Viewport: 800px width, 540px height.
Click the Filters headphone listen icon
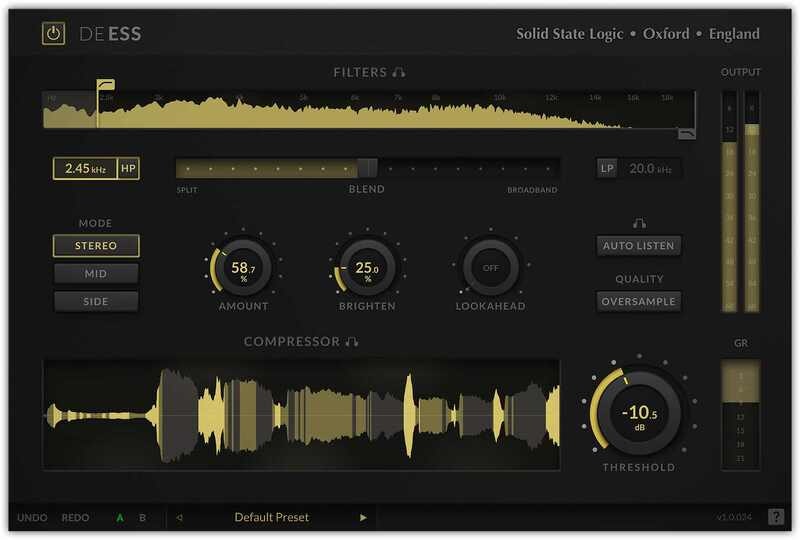399,72
